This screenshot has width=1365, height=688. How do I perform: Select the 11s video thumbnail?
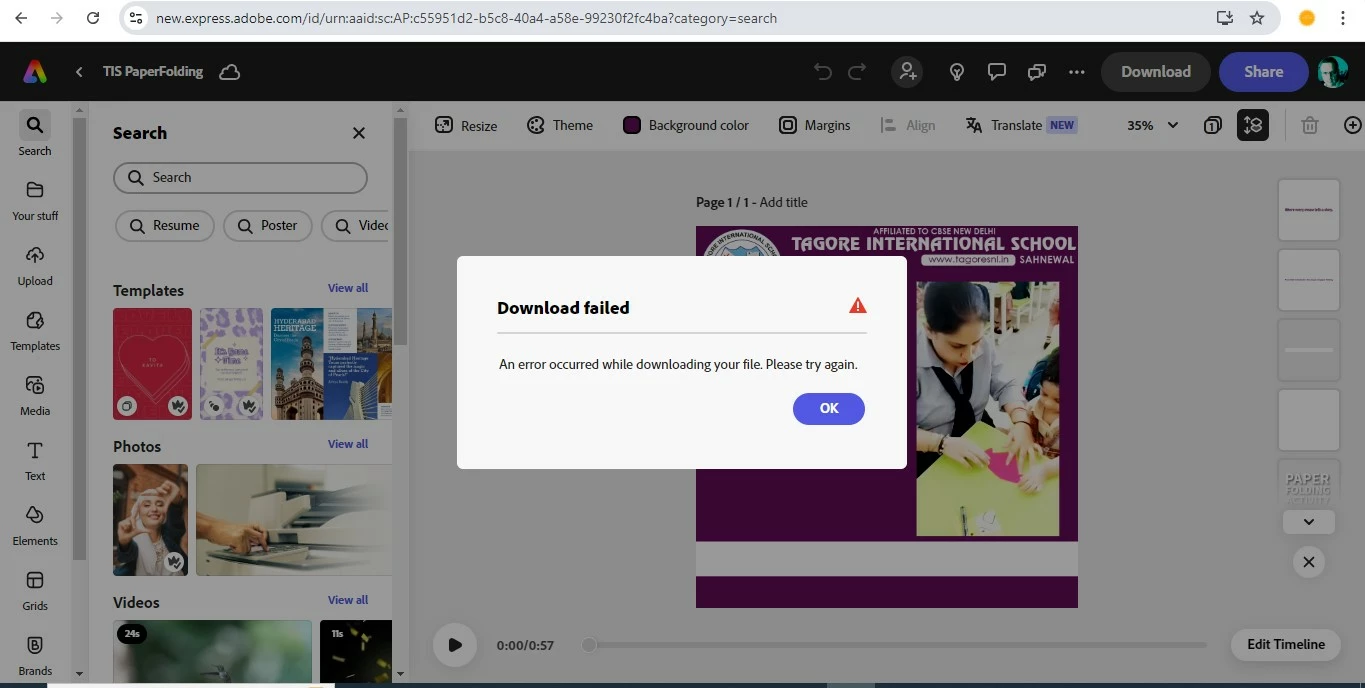point(356,650)
